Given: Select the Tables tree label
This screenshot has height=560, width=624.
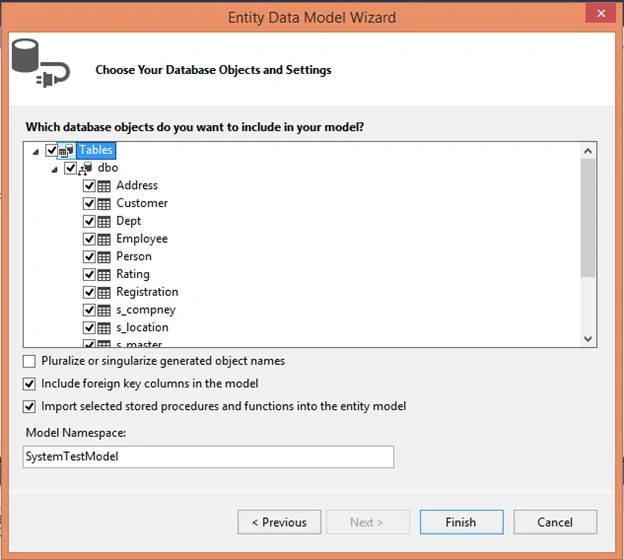Looking at the screenshot, I should pos(96,150).
